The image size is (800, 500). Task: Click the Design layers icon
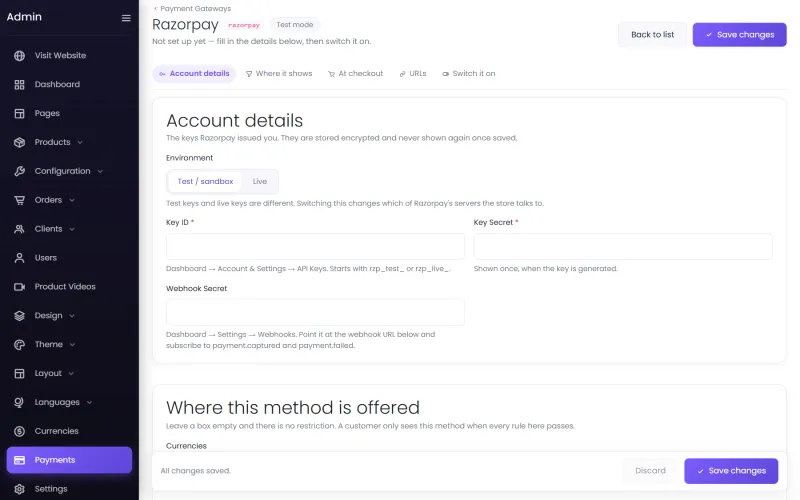(x=19, y=316)
